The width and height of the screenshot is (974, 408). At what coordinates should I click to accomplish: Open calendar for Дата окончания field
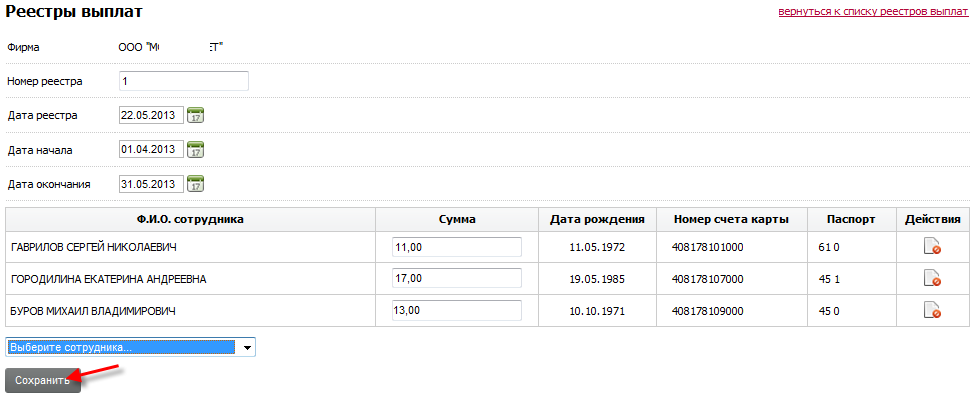point(196,184)
